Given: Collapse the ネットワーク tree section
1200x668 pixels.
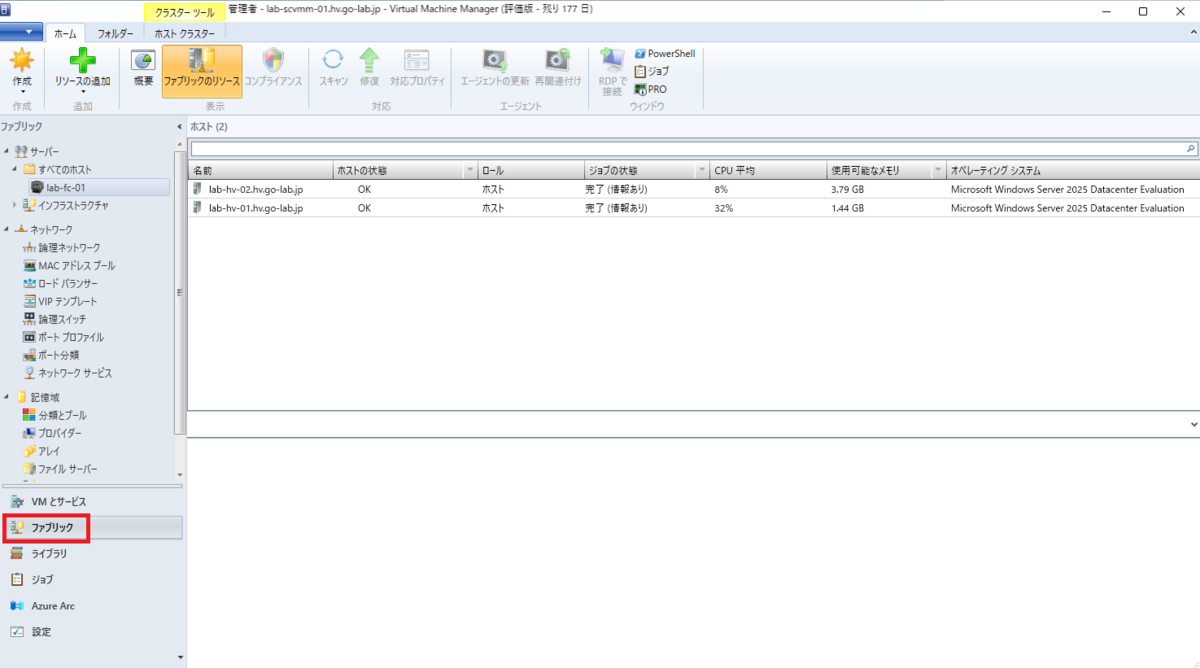Looking at the screenshot, I should click(x=6, y=229).
